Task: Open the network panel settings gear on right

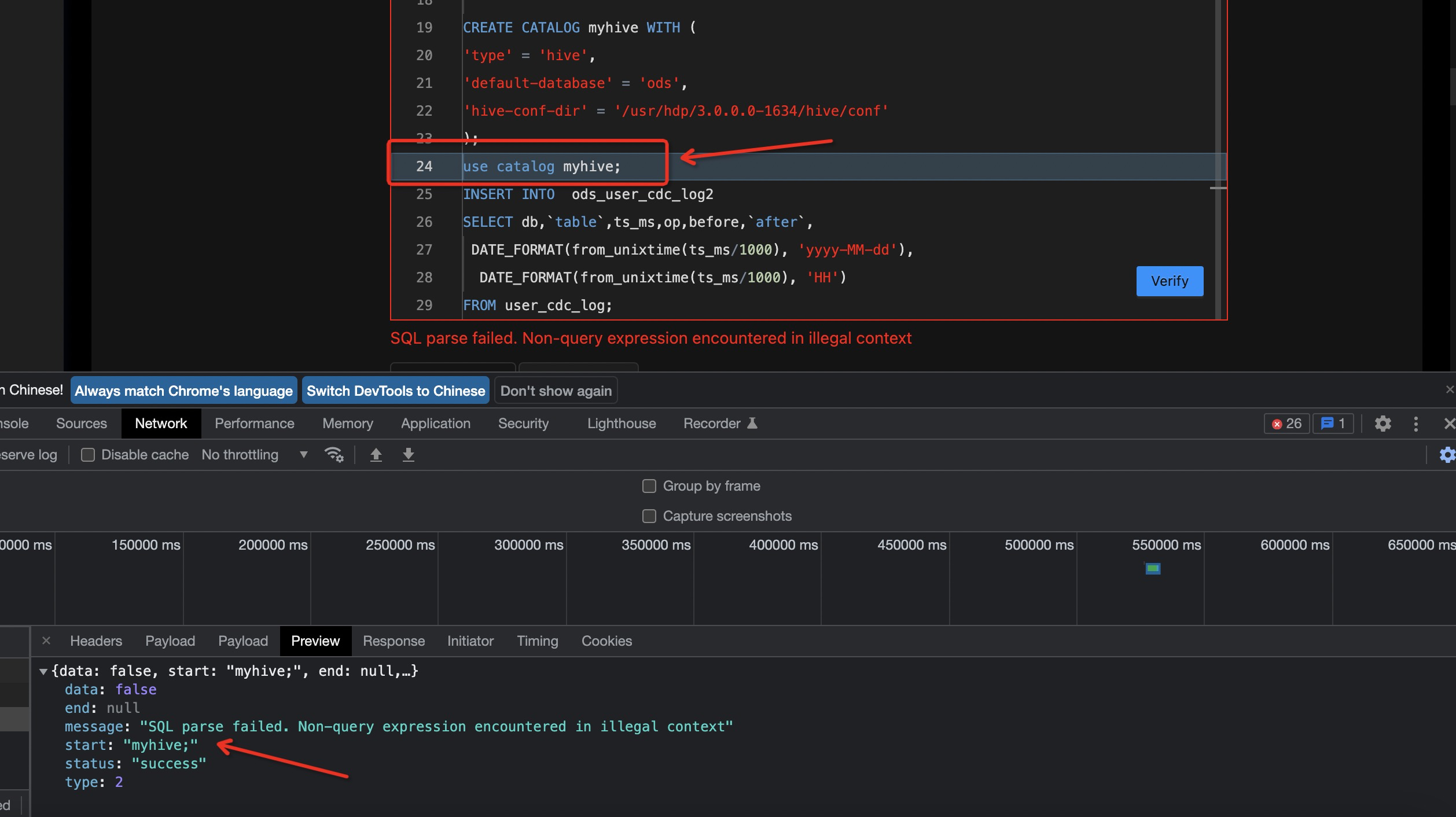Action: tap(1447, 455)
